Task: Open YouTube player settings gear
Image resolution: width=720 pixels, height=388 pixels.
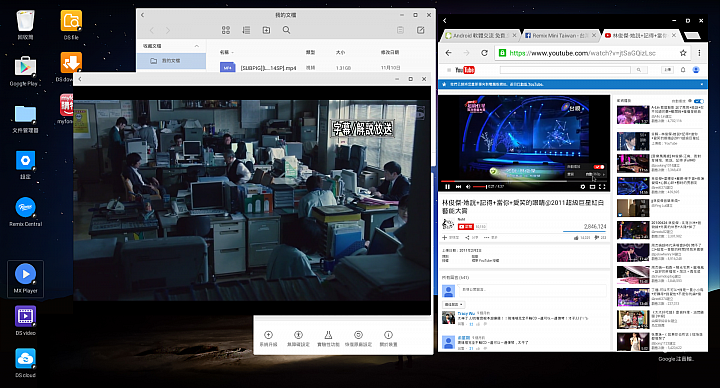Action: (583, 186)
